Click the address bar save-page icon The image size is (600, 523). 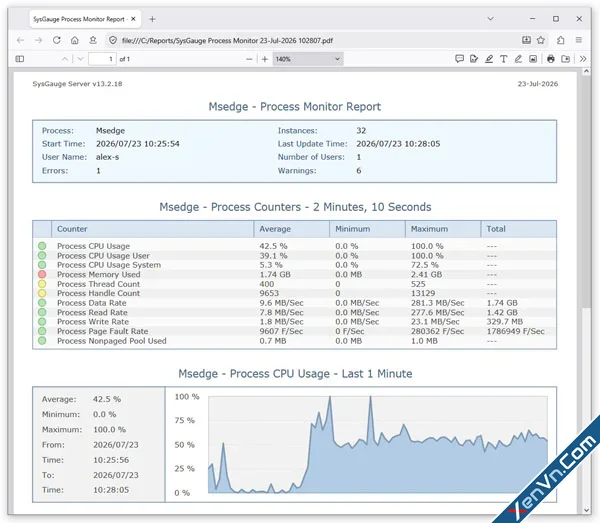pos(527,40)
